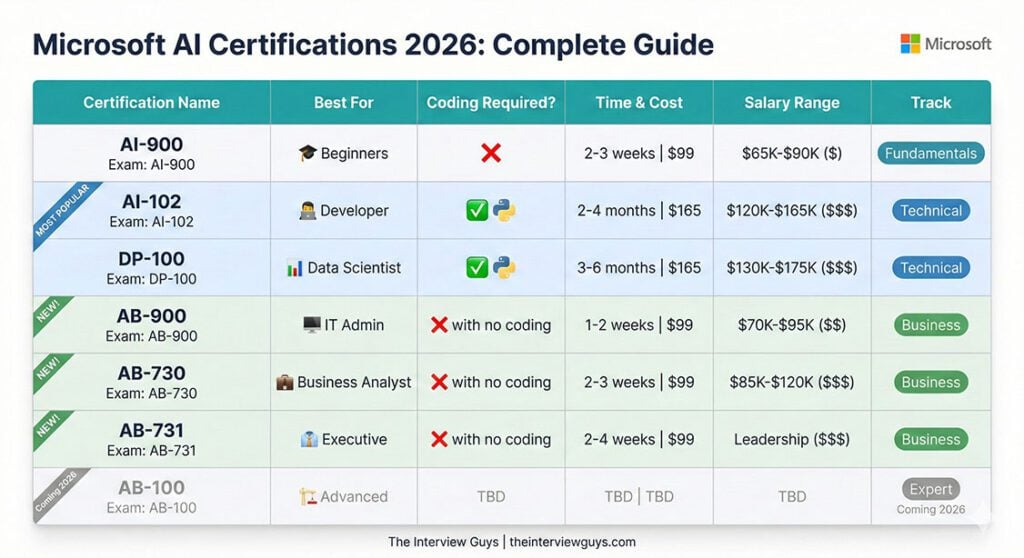1024x558 pixels.
Task: Open the theinterviewguys.com footer link
Action: 572,542
